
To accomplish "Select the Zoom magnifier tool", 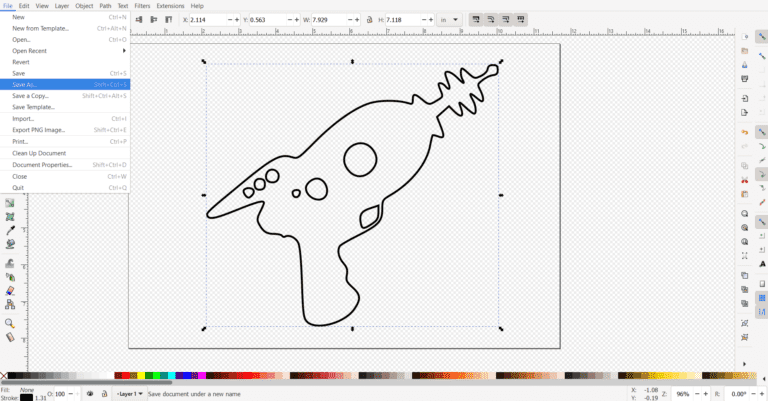I will point(10,323).
